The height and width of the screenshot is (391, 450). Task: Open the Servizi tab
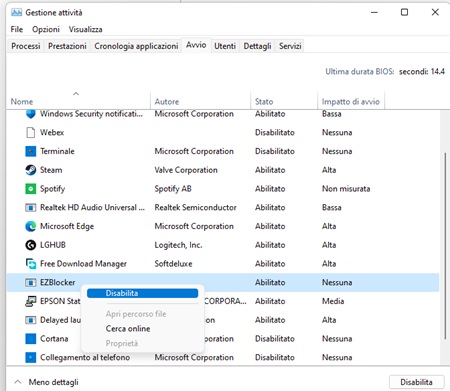click(x=290, y=46)
